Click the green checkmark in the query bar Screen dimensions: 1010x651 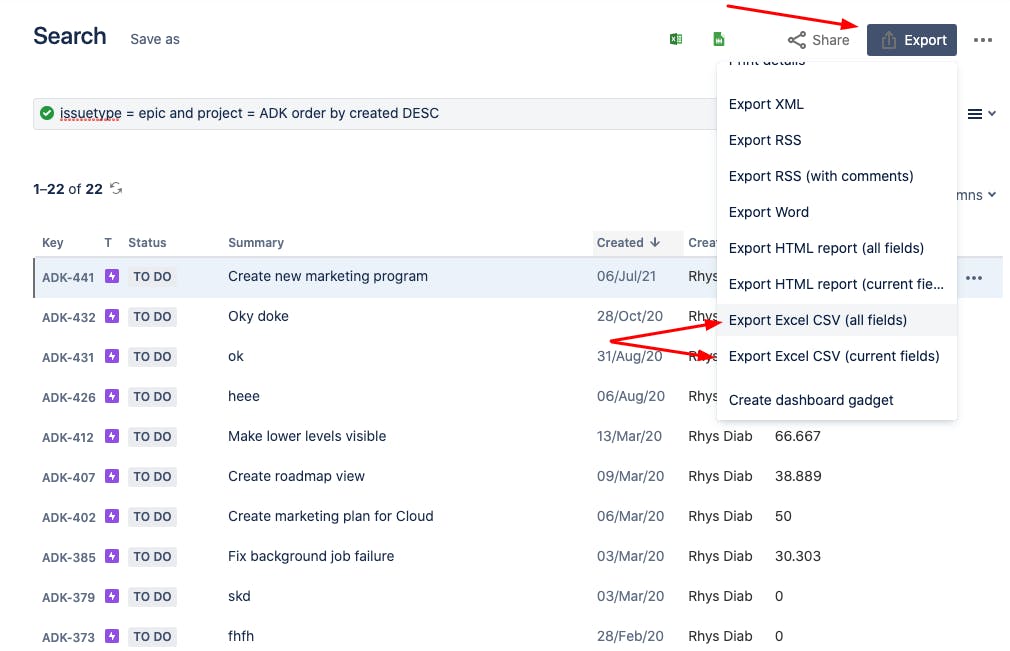click(46, 113)
